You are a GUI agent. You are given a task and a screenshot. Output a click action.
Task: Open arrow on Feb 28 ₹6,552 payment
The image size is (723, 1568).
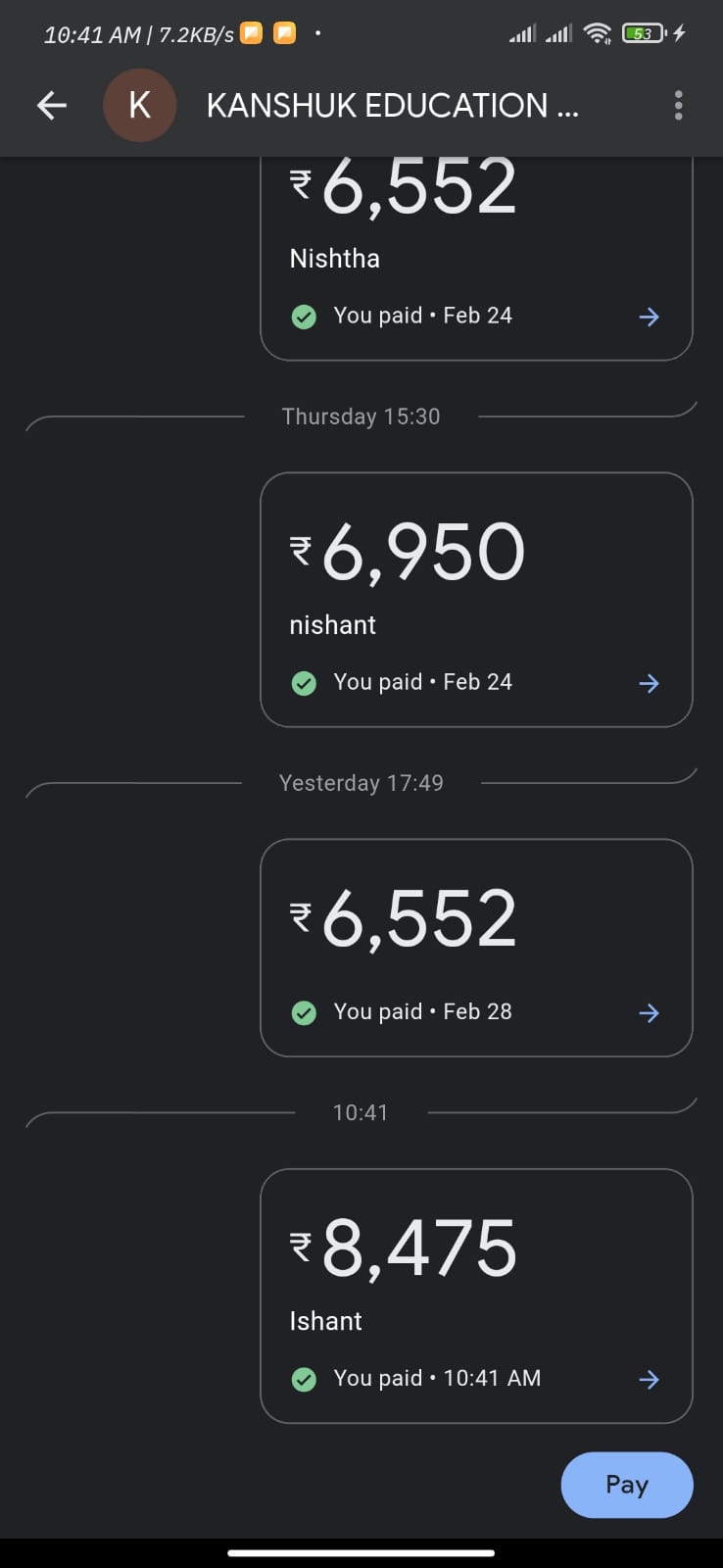[649, 1012]
